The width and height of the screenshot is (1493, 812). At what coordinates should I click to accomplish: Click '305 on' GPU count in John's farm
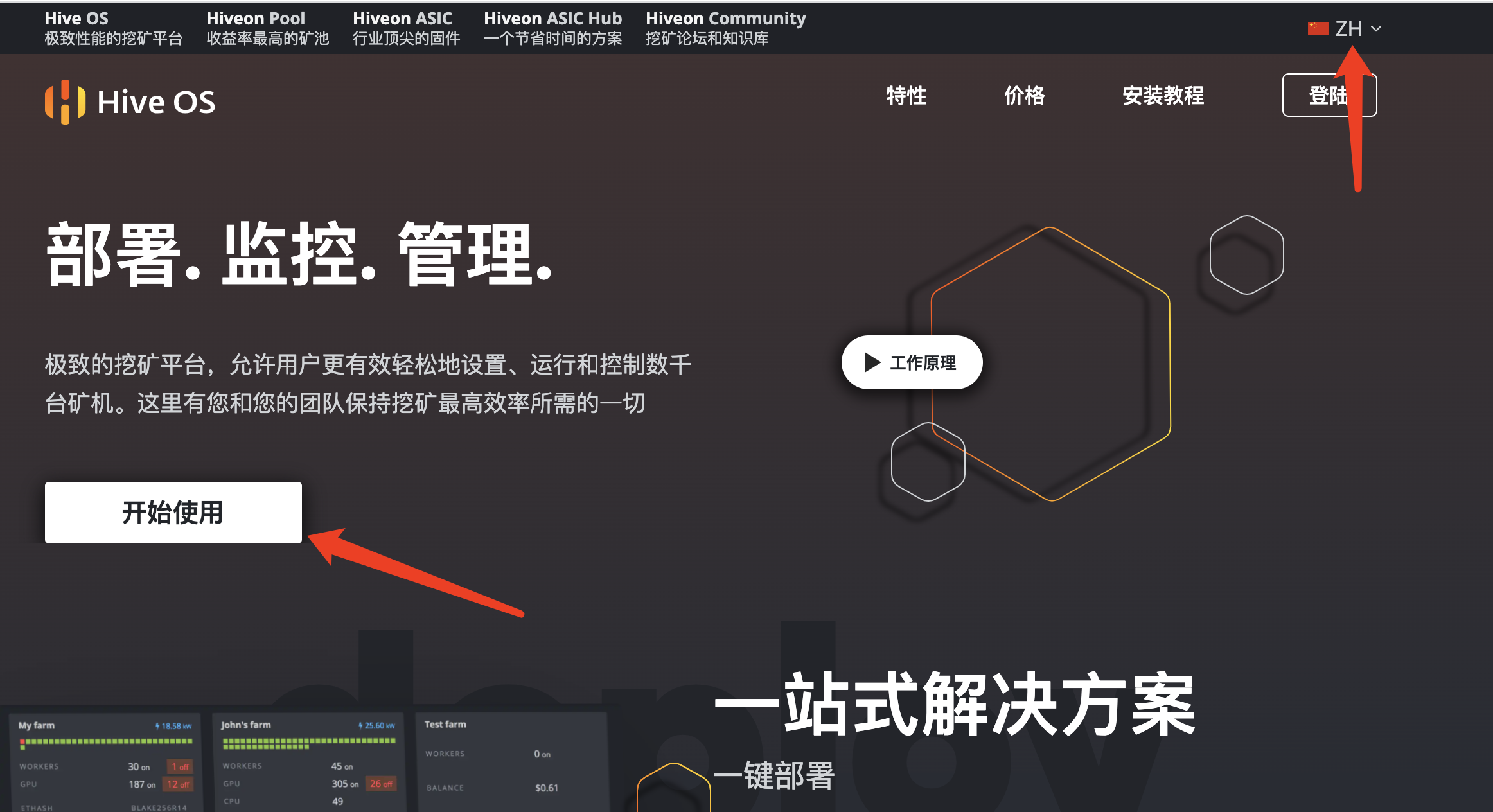pos(345,784)
